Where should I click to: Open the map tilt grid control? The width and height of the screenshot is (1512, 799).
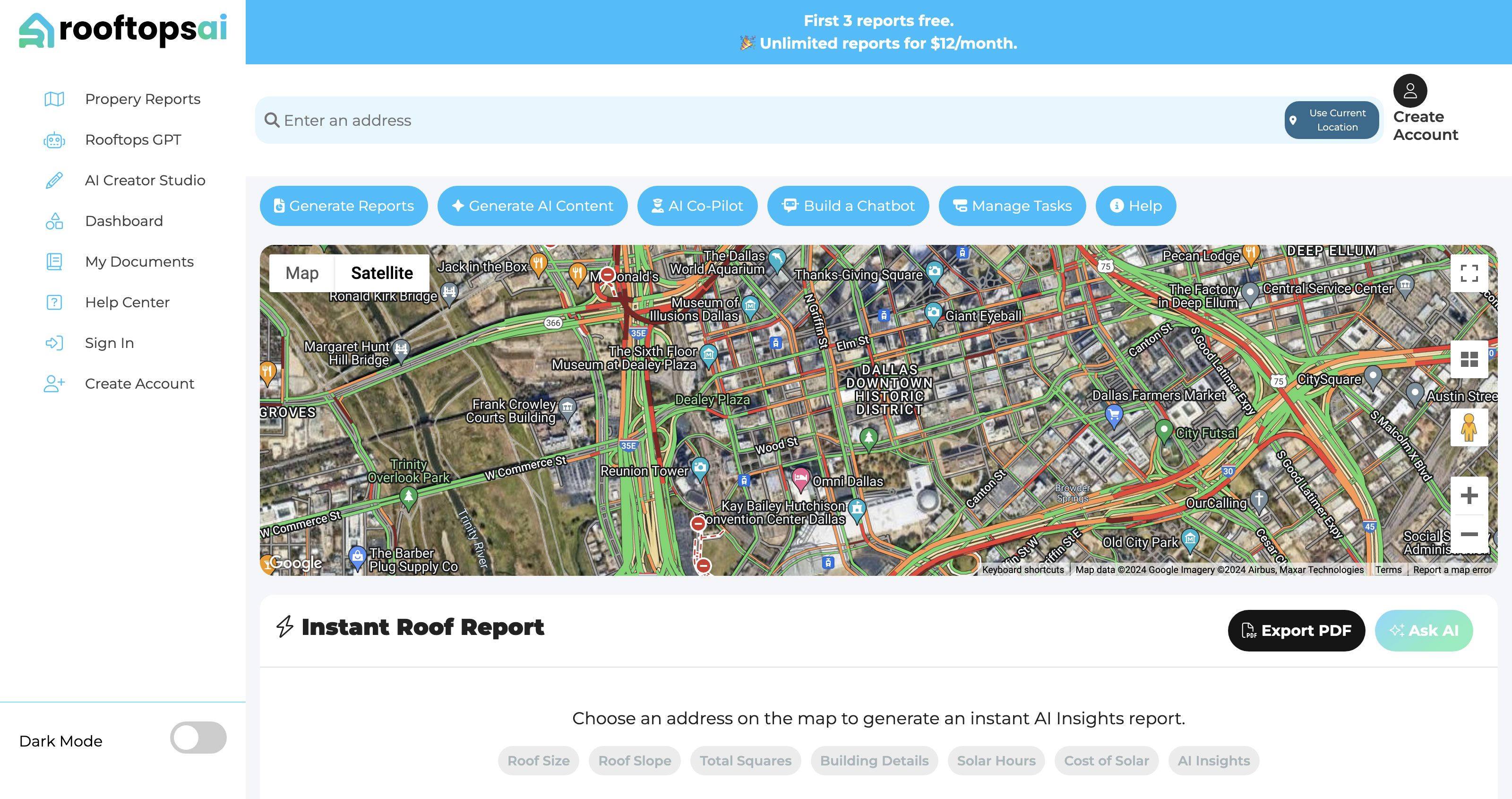1469,359
